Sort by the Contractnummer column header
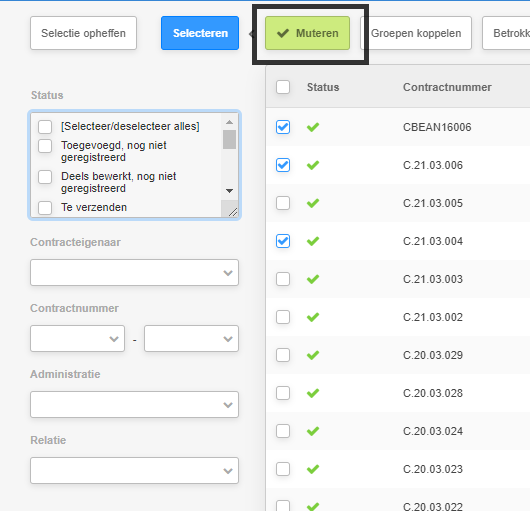 coord(447,87)
